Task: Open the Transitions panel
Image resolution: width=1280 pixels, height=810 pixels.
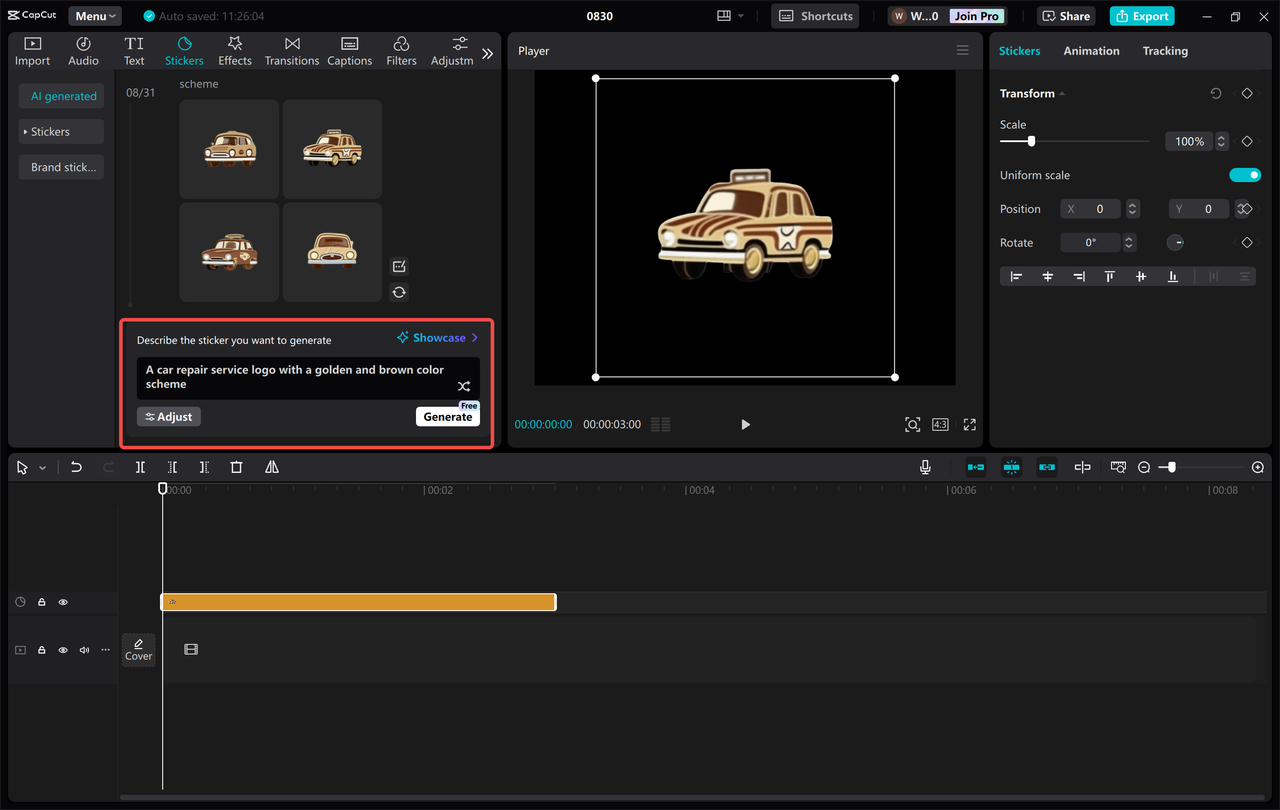Action: [x=291, y=50]
